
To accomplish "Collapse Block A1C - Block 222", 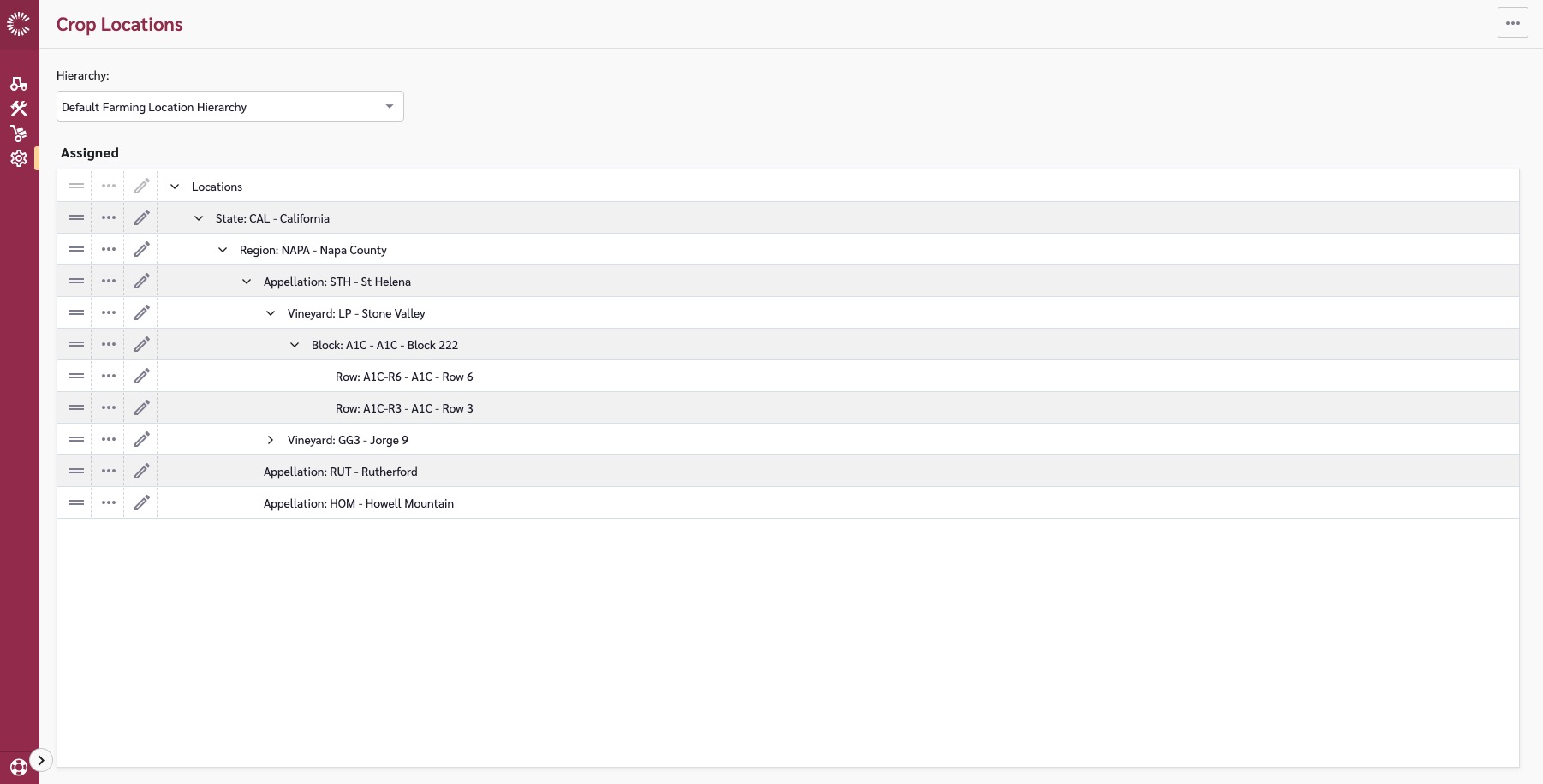I will click(295, 345).
